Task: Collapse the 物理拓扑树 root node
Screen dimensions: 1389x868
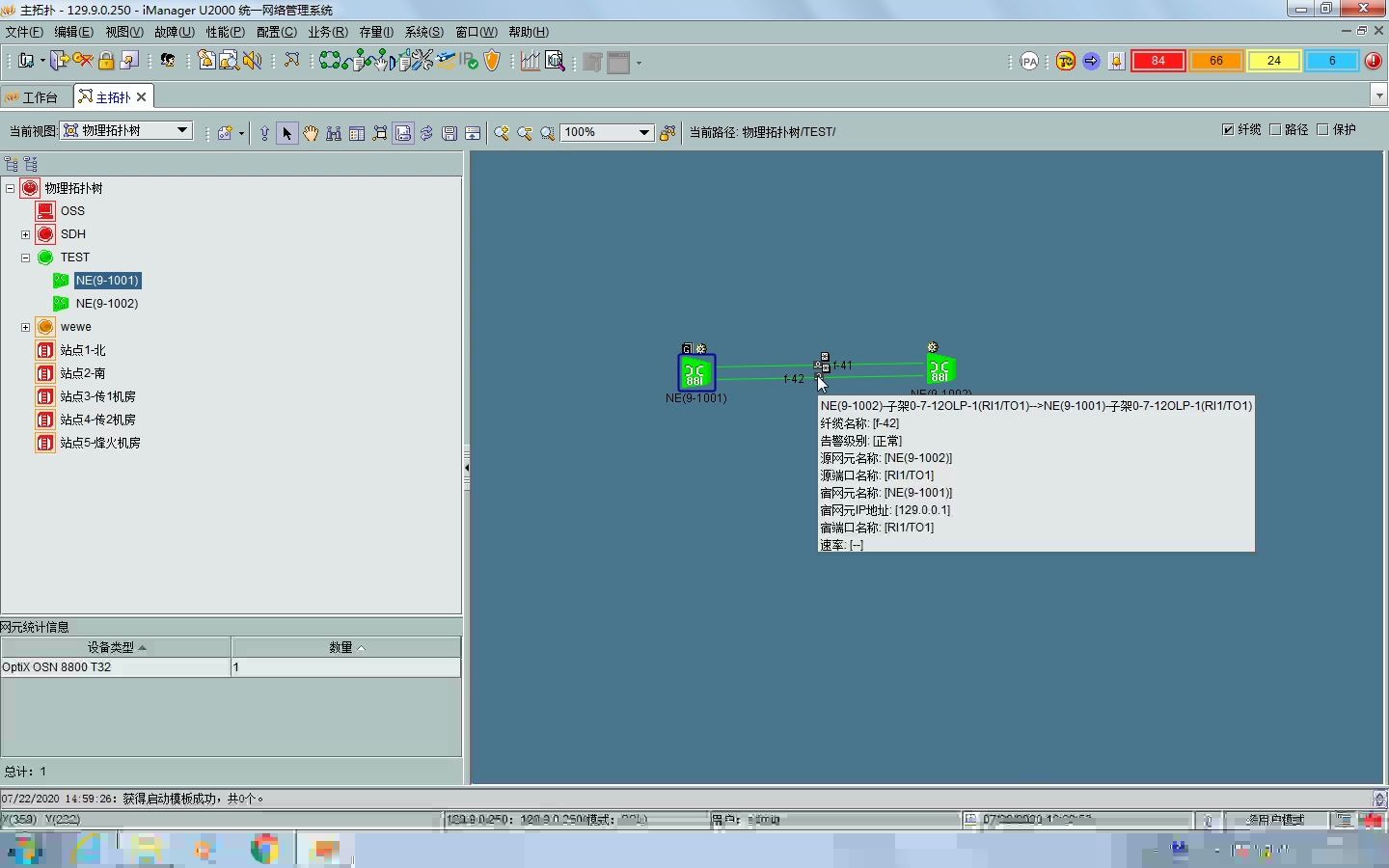Action: [11, 188]
